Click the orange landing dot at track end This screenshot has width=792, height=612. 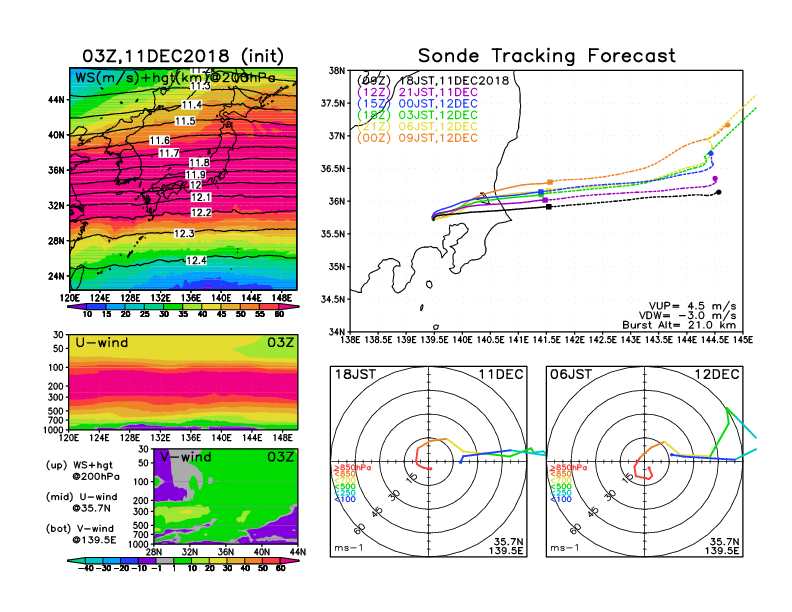tap(727, 125)
